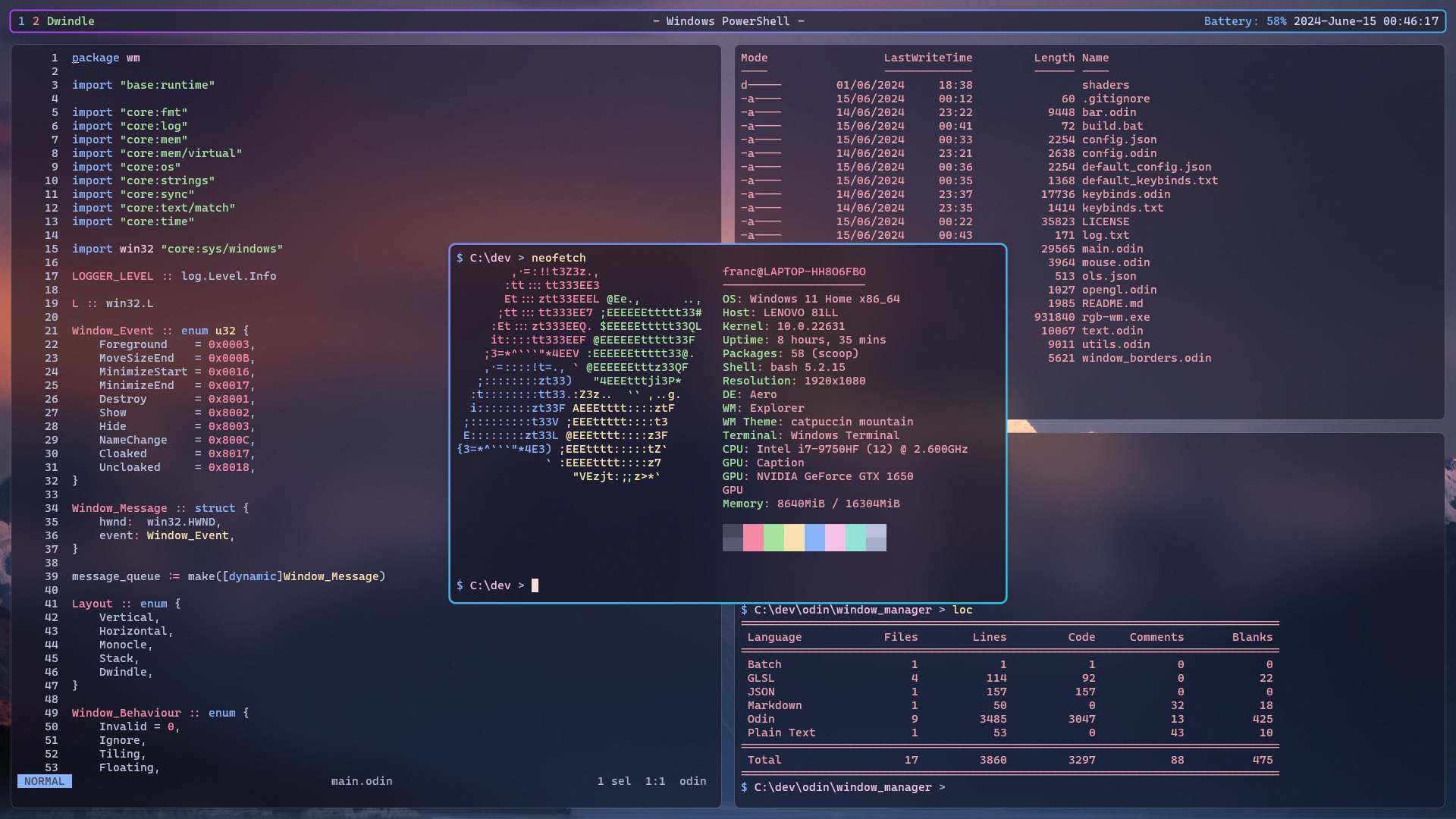Click the 2024-June-15 date and time
Screen dimensions: 1456x819
pyautogui.click(x=1366, y=21)
